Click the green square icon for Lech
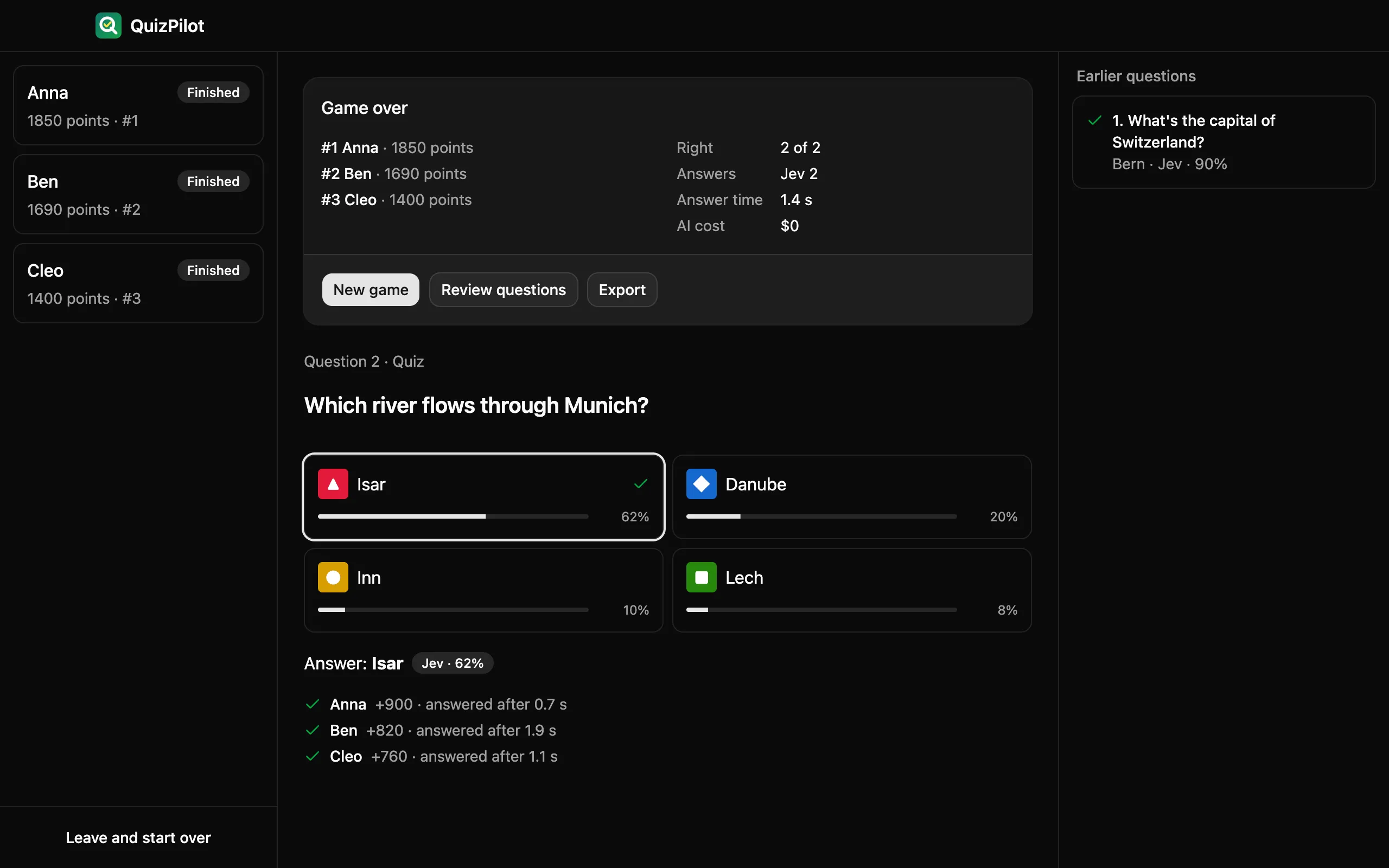1389x868 pixels. tap(702, 577)
